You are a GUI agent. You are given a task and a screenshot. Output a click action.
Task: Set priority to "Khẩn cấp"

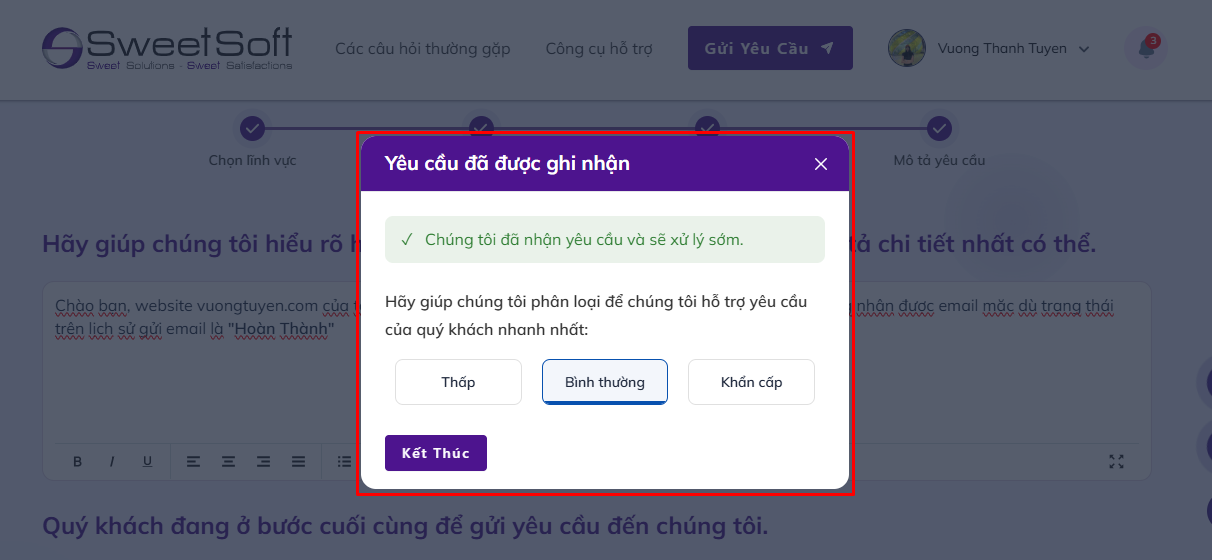(x=751, y=382)
